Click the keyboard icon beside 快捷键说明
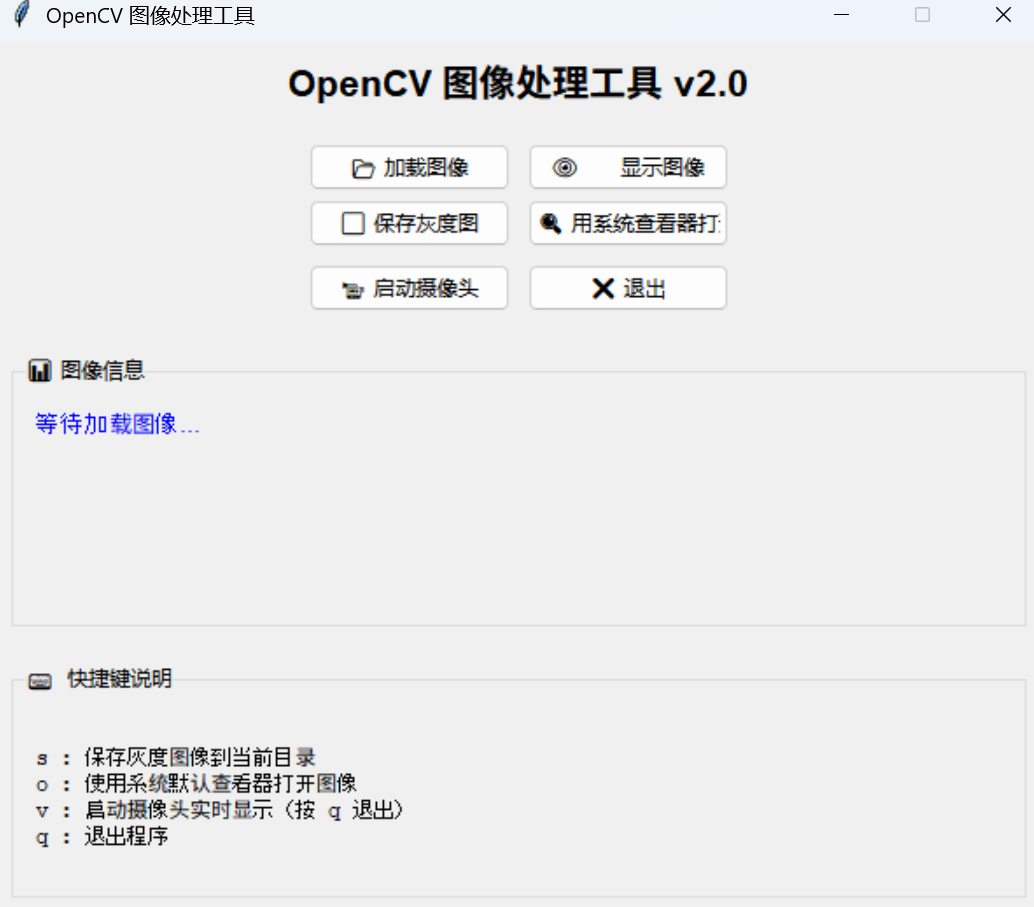1034x907 pixels. (40, 681)
